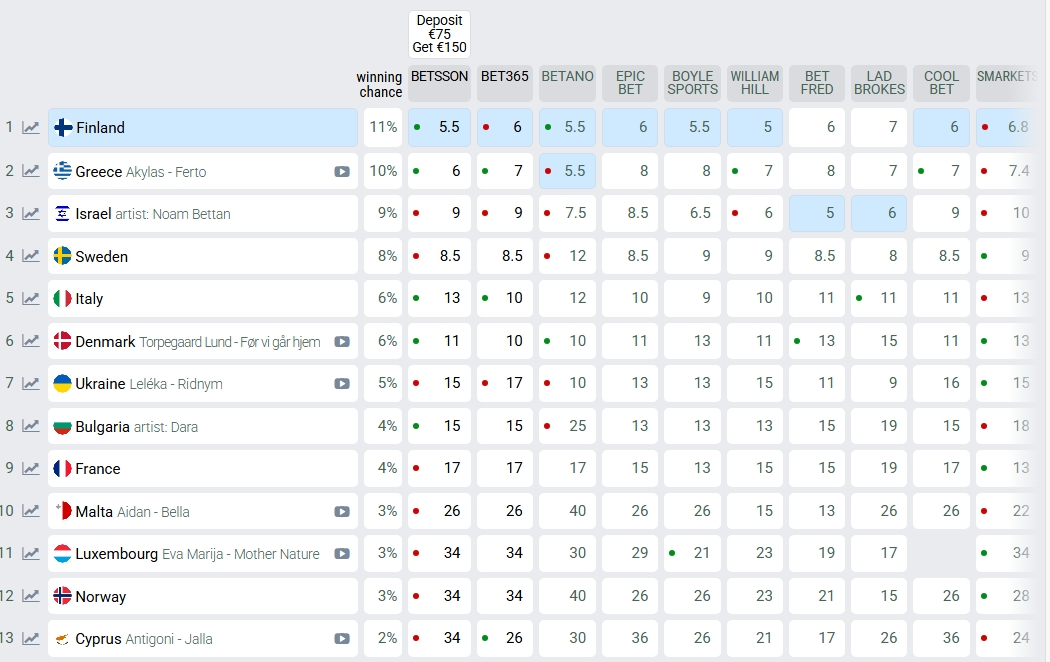The height and width of the screenshot is (662, 1050).
Task: Play Denmark's song video icon
Action: [342, 342]
